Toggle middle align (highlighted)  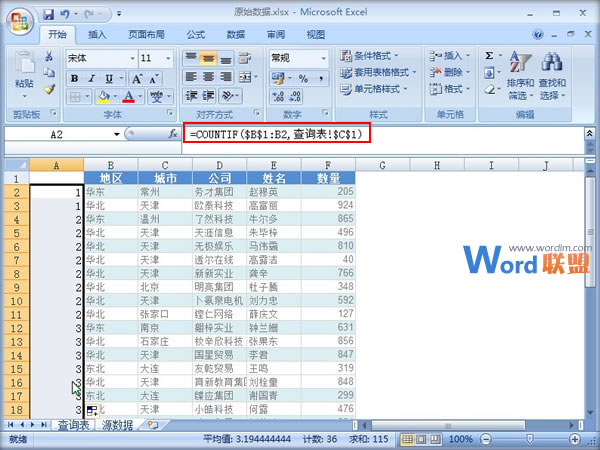coord(208,58)
